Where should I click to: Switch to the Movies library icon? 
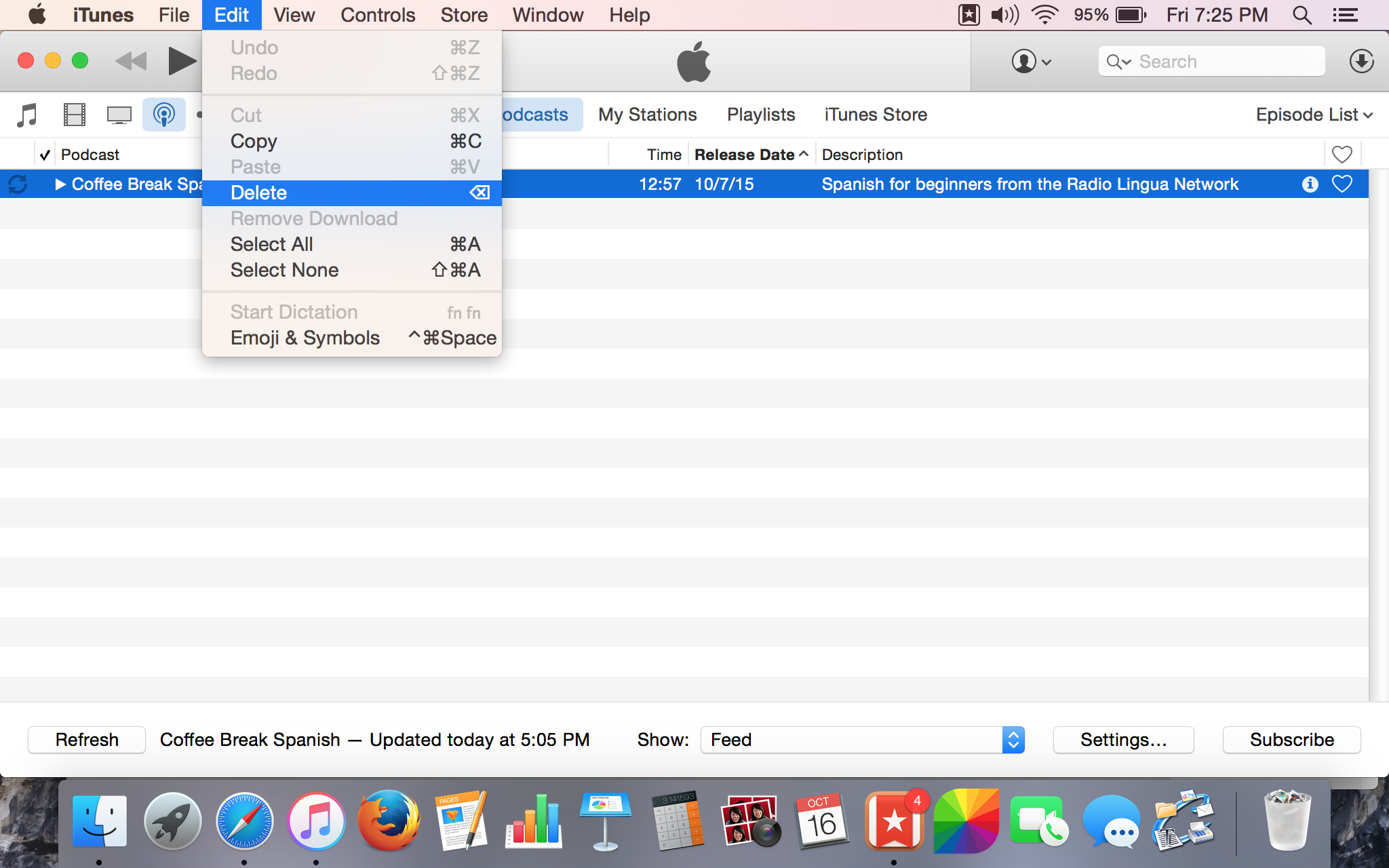[74, 115]
